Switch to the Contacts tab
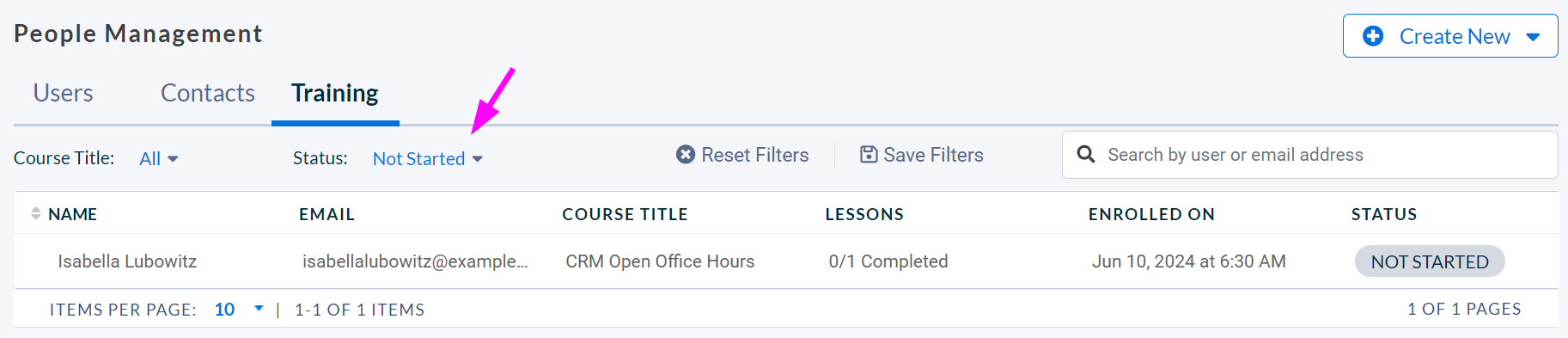 coord(208,93)
